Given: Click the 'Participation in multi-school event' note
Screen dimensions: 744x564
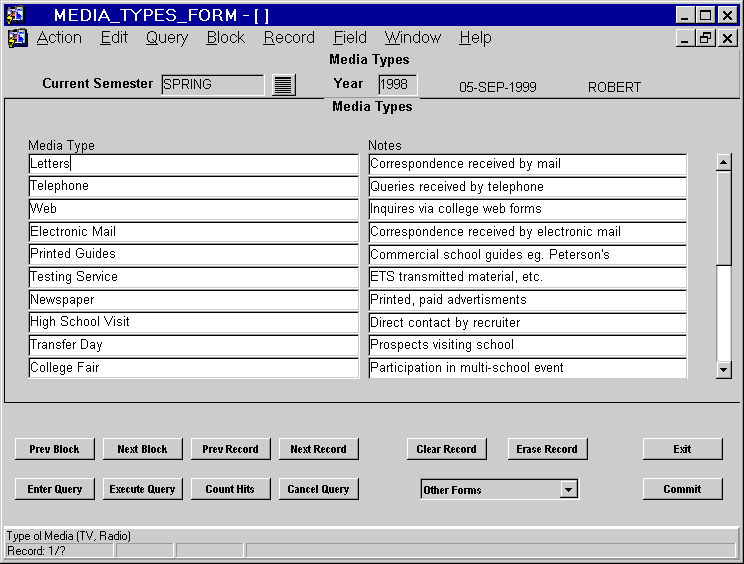Looking at the screenshot, I should click(x=528, y=368).
